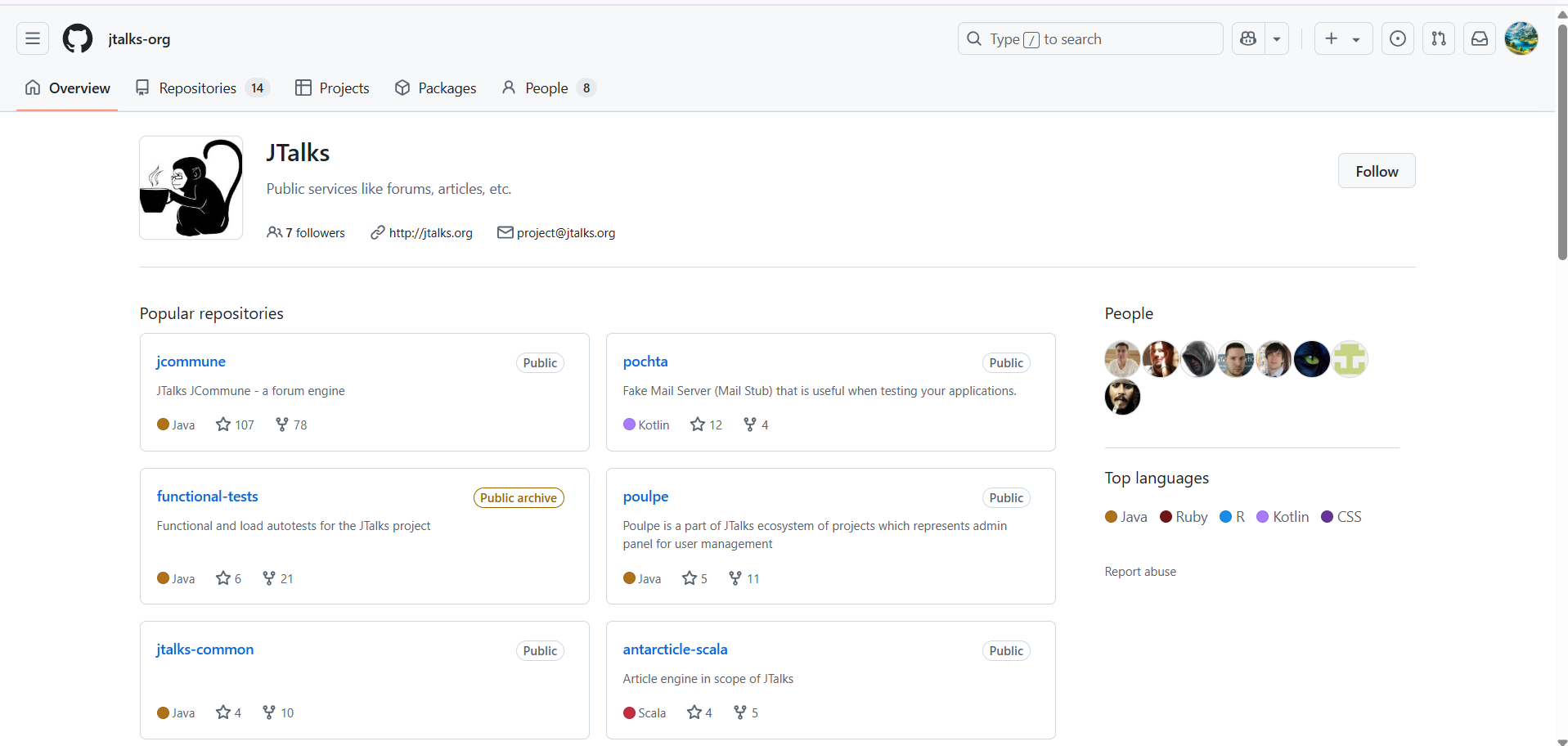Click the Kotlin language label on pochta

point(646,425)
